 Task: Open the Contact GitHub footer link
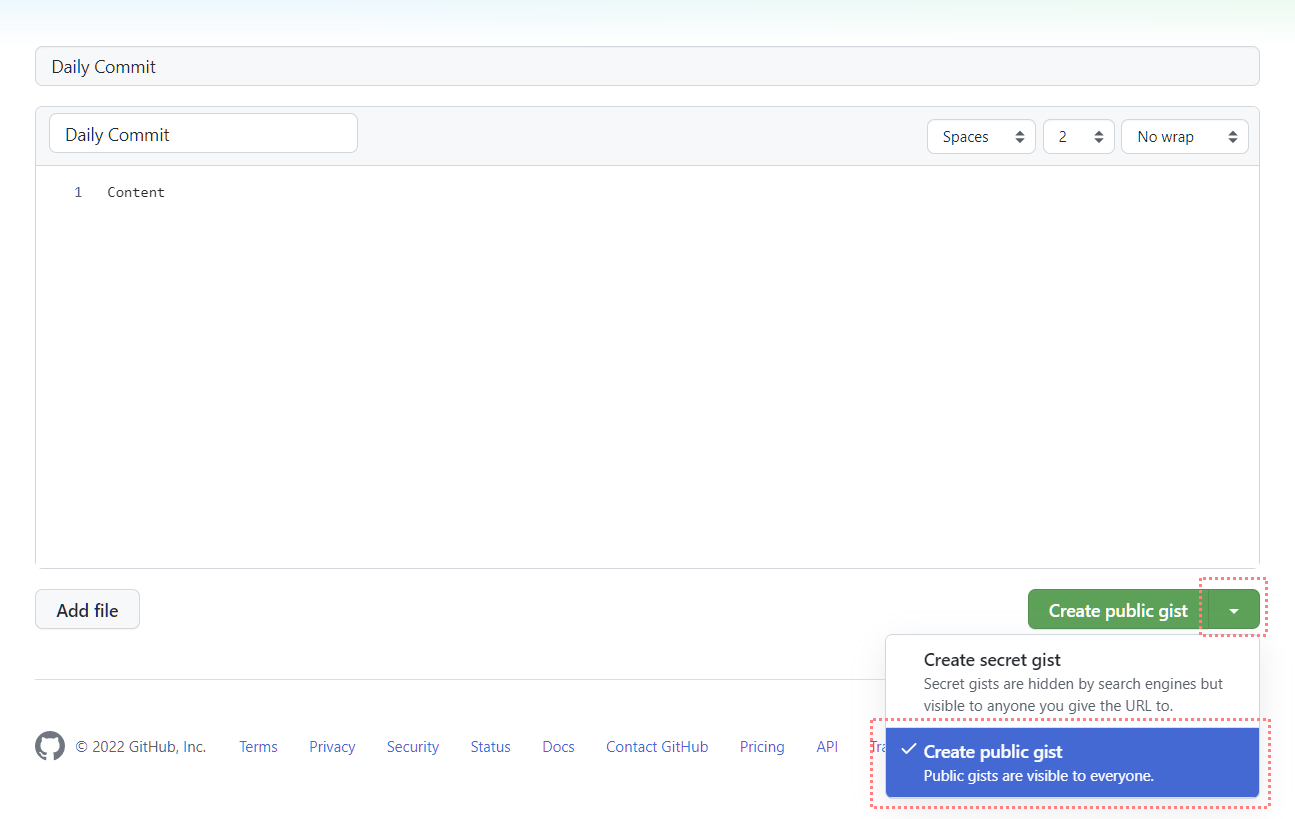pyautogui.click(x=657, y=747)
